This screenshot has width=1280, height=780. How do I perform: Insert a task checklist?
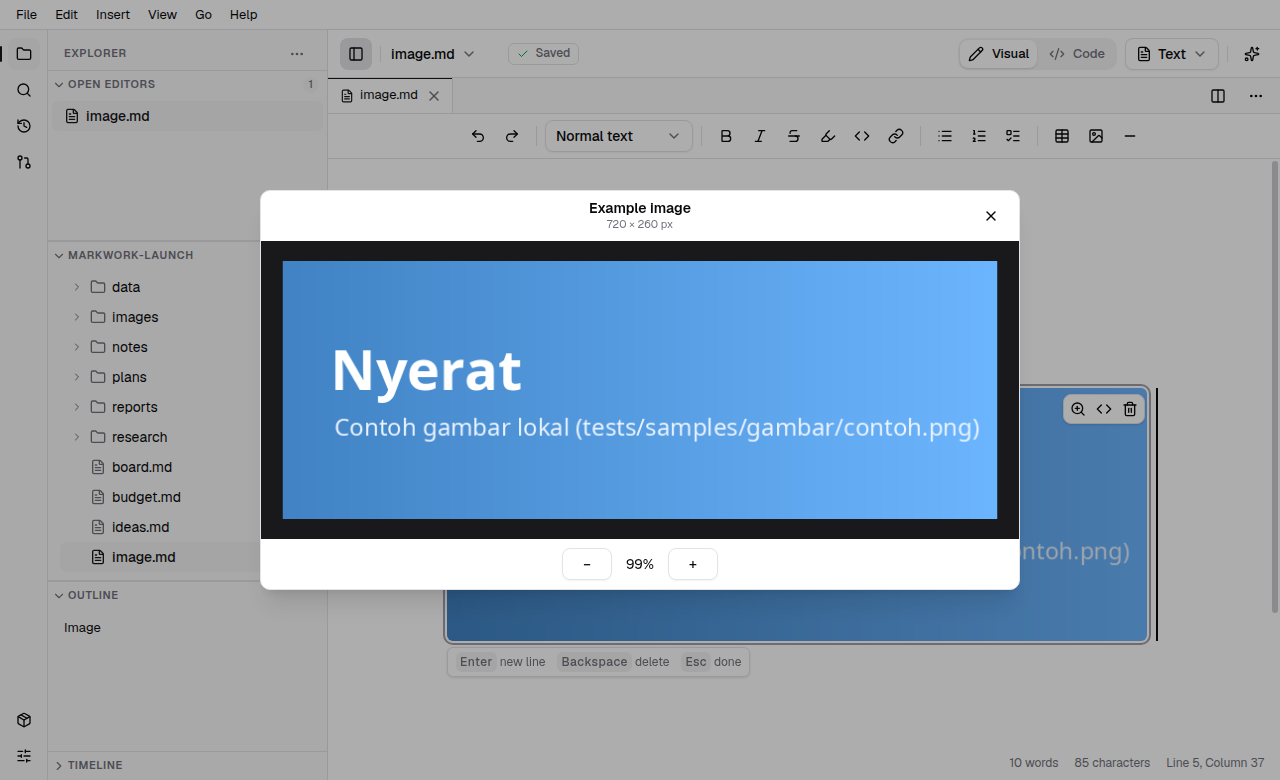1013,136
